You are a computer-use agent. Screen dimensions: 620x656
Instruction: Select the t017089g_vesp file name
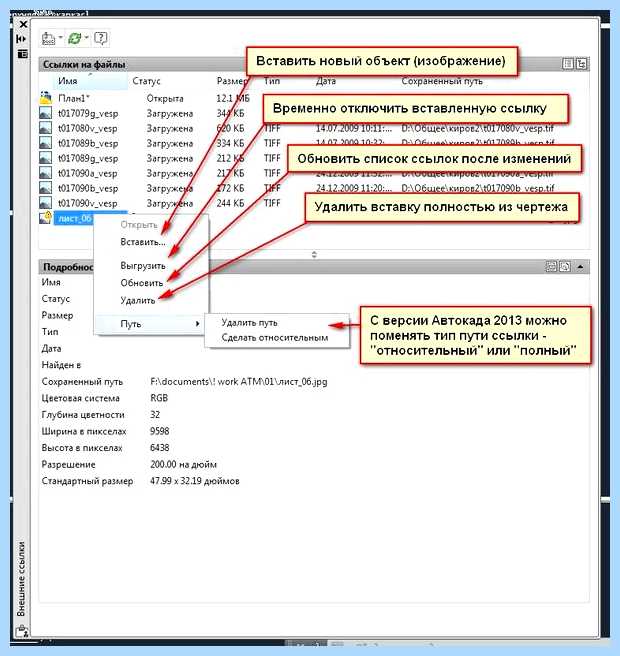click(88, 159)
